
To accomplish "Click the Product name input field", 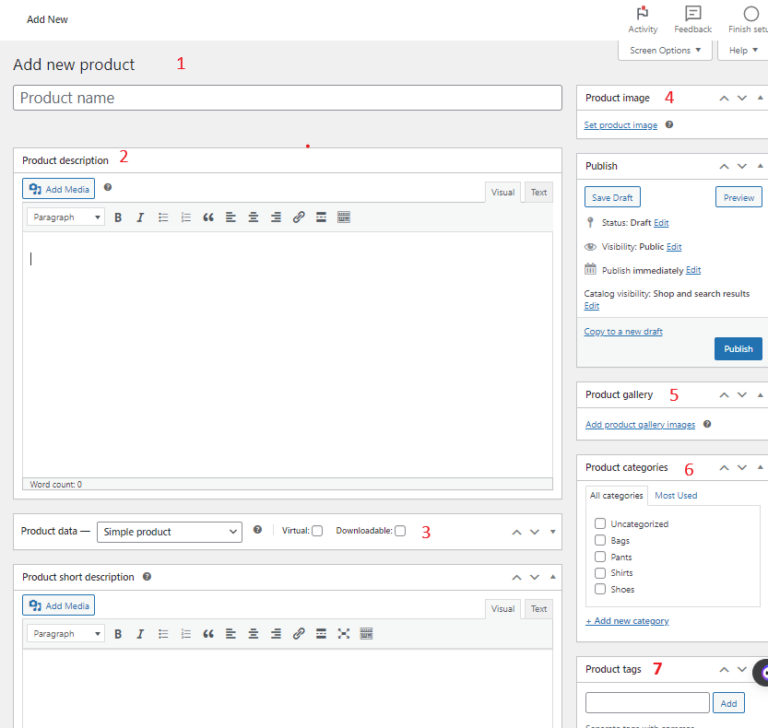I will (x=288, y=98).
